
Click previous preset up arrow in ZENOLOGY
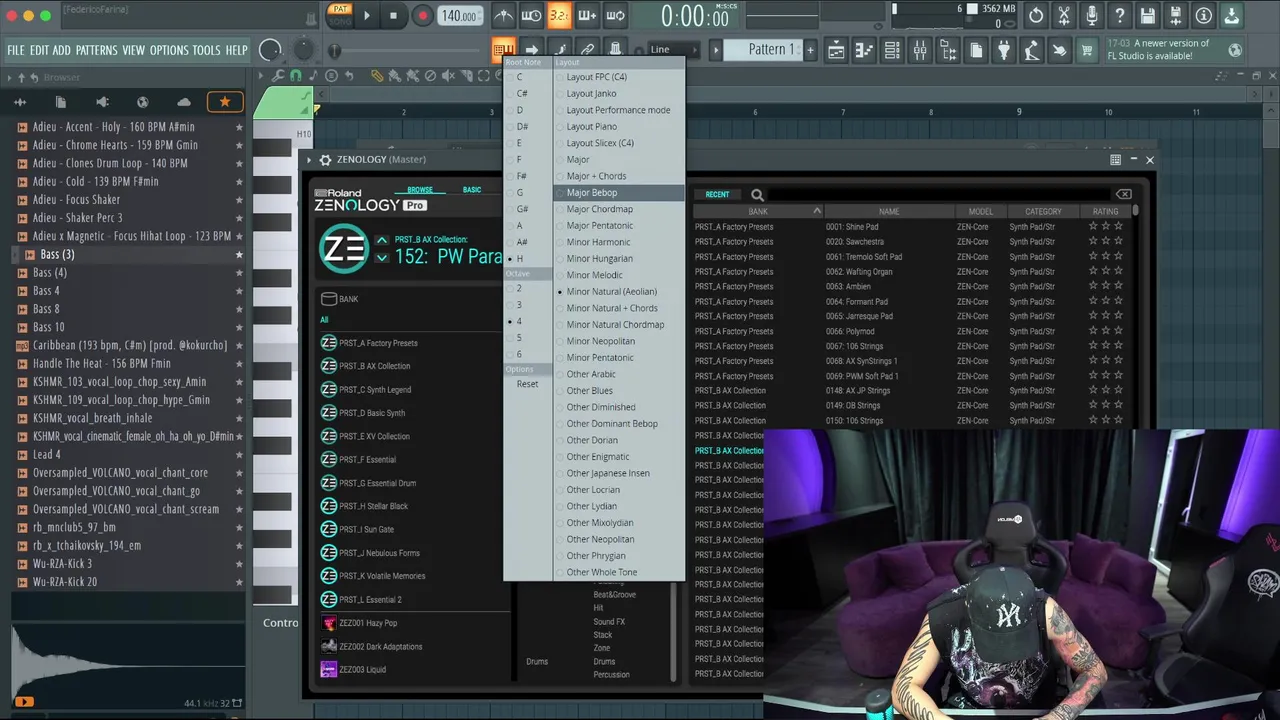pyautogui.click(x=381, y=240)
